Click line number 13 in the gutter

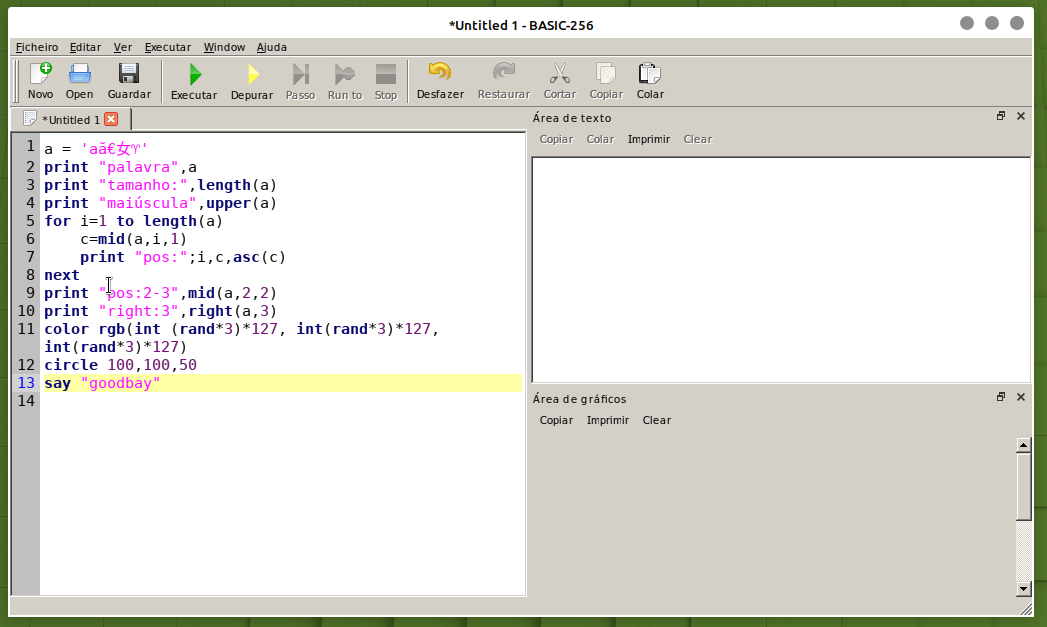tap(26, 383)
